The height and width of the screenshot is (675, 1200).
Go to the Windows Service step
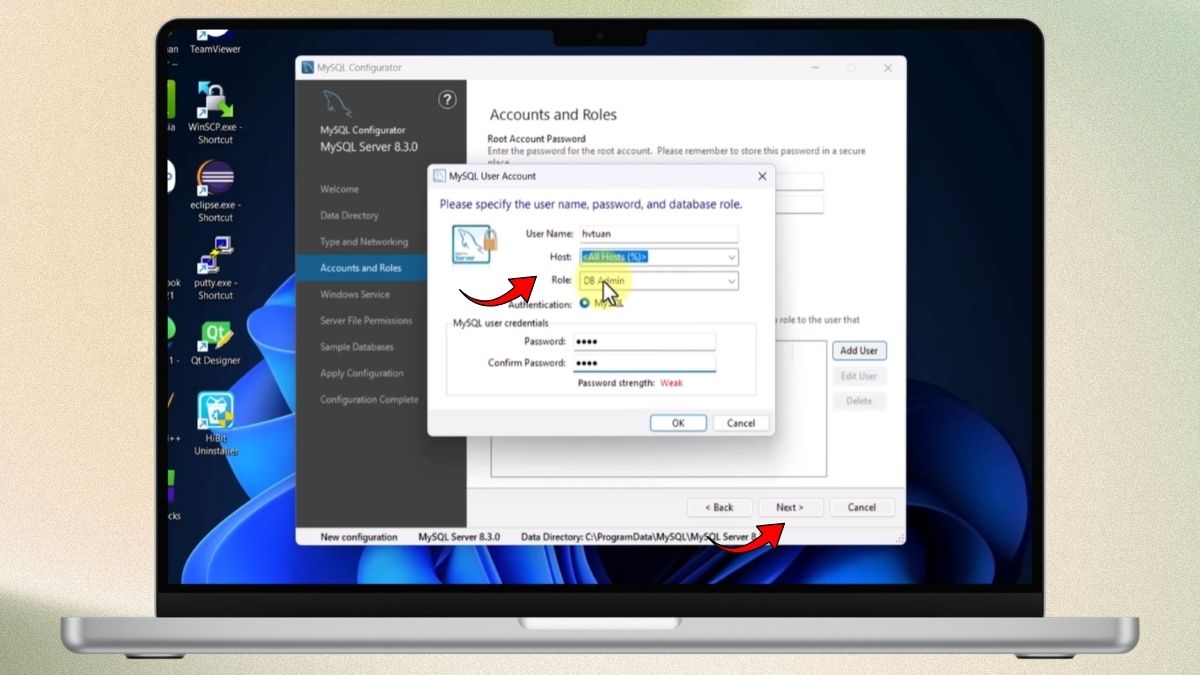[x=355, y=294]
